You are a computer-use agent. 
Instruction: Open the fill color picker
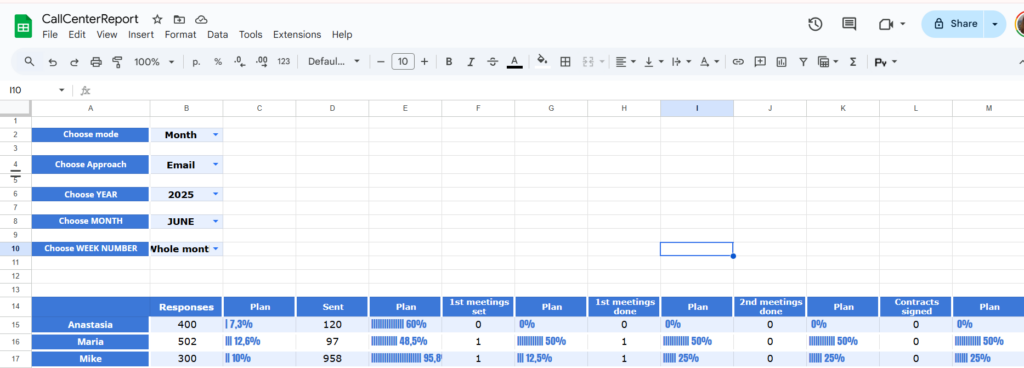tap(542, 62)
